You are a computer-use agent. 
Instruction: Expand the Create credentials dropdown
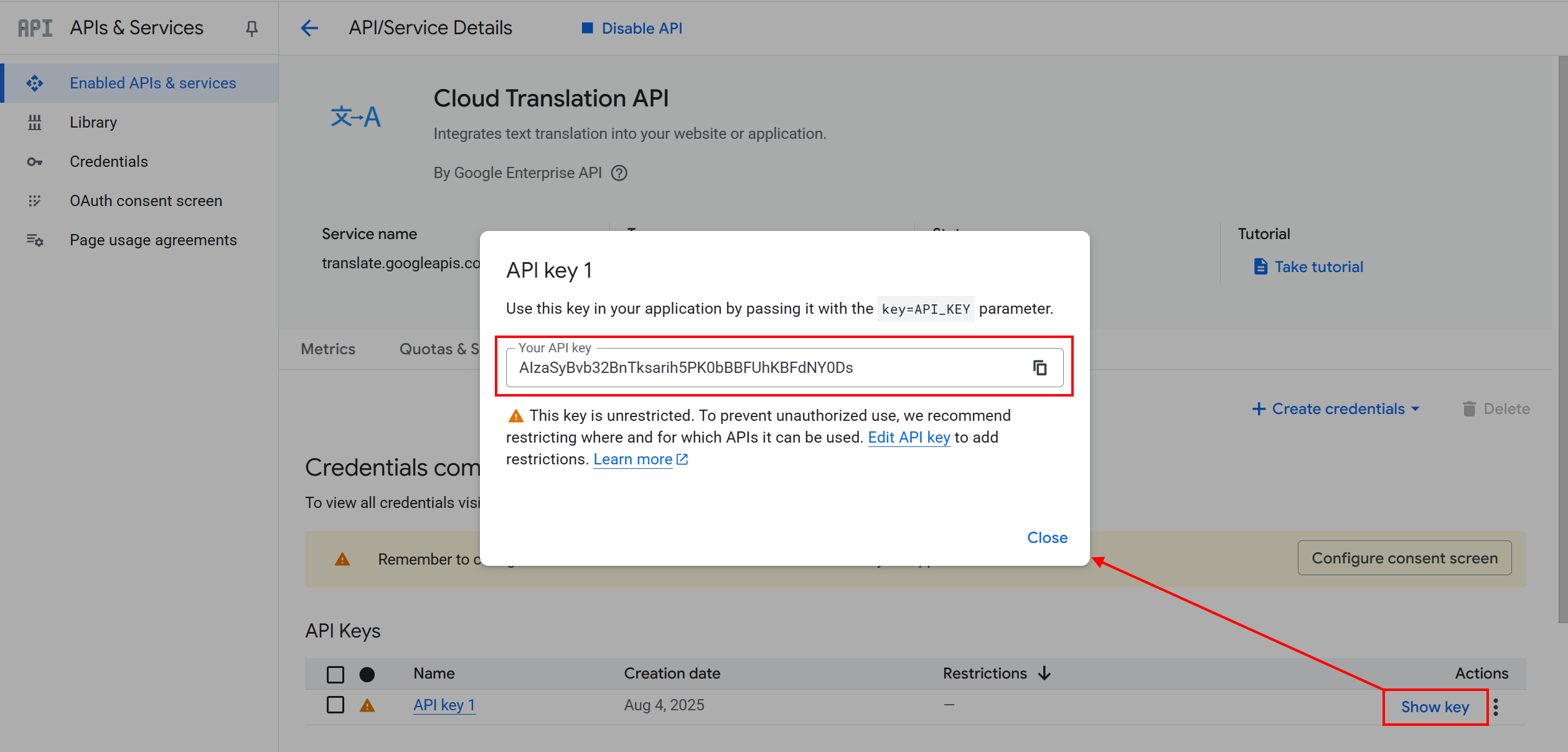pos(1336,408)
